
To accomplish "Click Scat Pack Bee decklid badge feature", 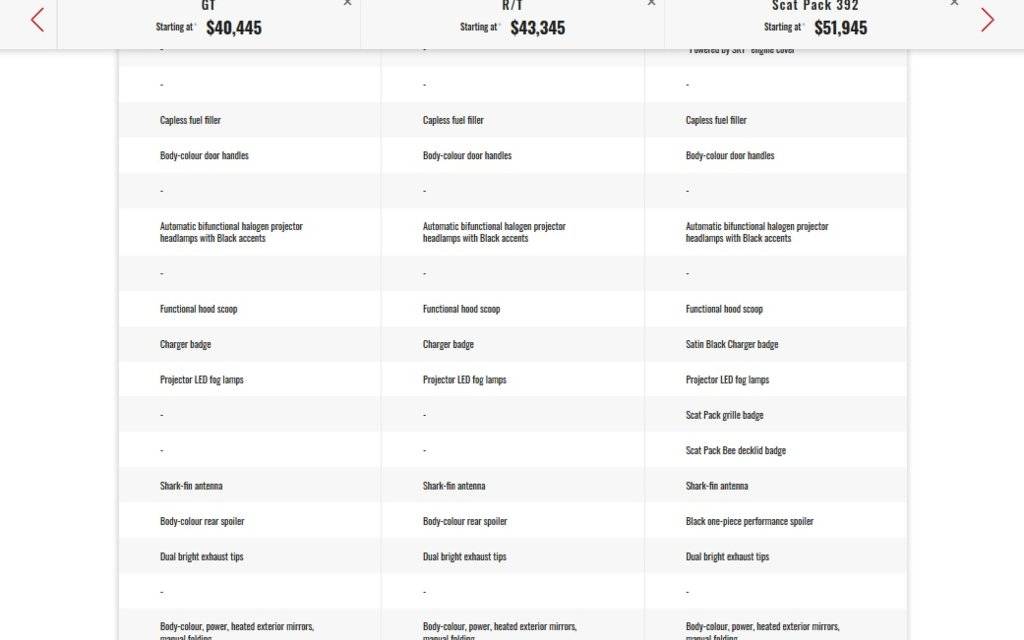I will tap(735, 450).
